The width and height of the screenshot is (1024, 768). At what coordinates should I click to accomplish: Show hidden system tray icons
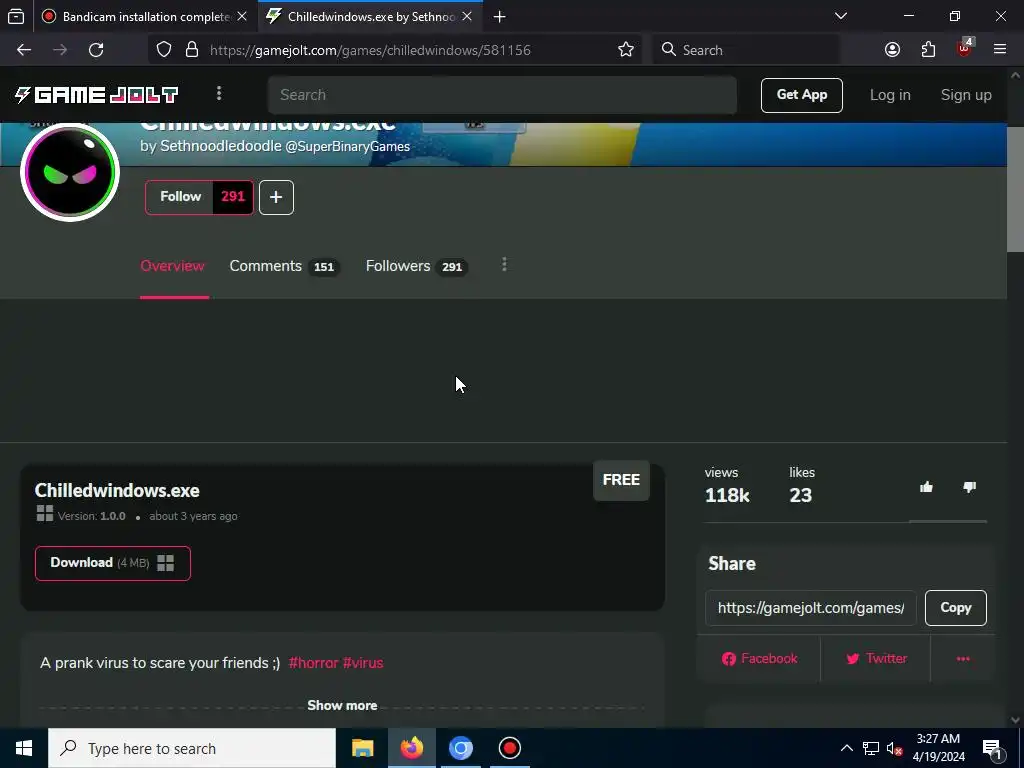[x=846, y=748]
